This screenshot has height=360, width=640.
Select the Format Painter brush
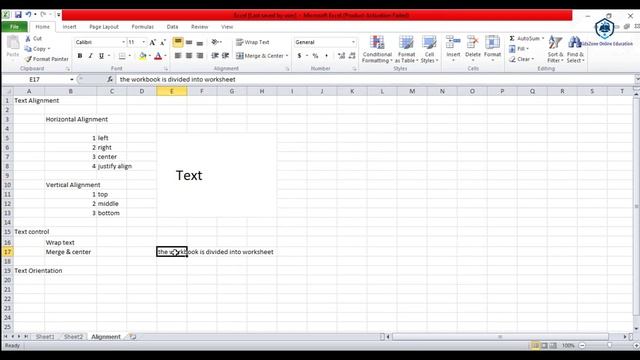(x=28, y=59)
